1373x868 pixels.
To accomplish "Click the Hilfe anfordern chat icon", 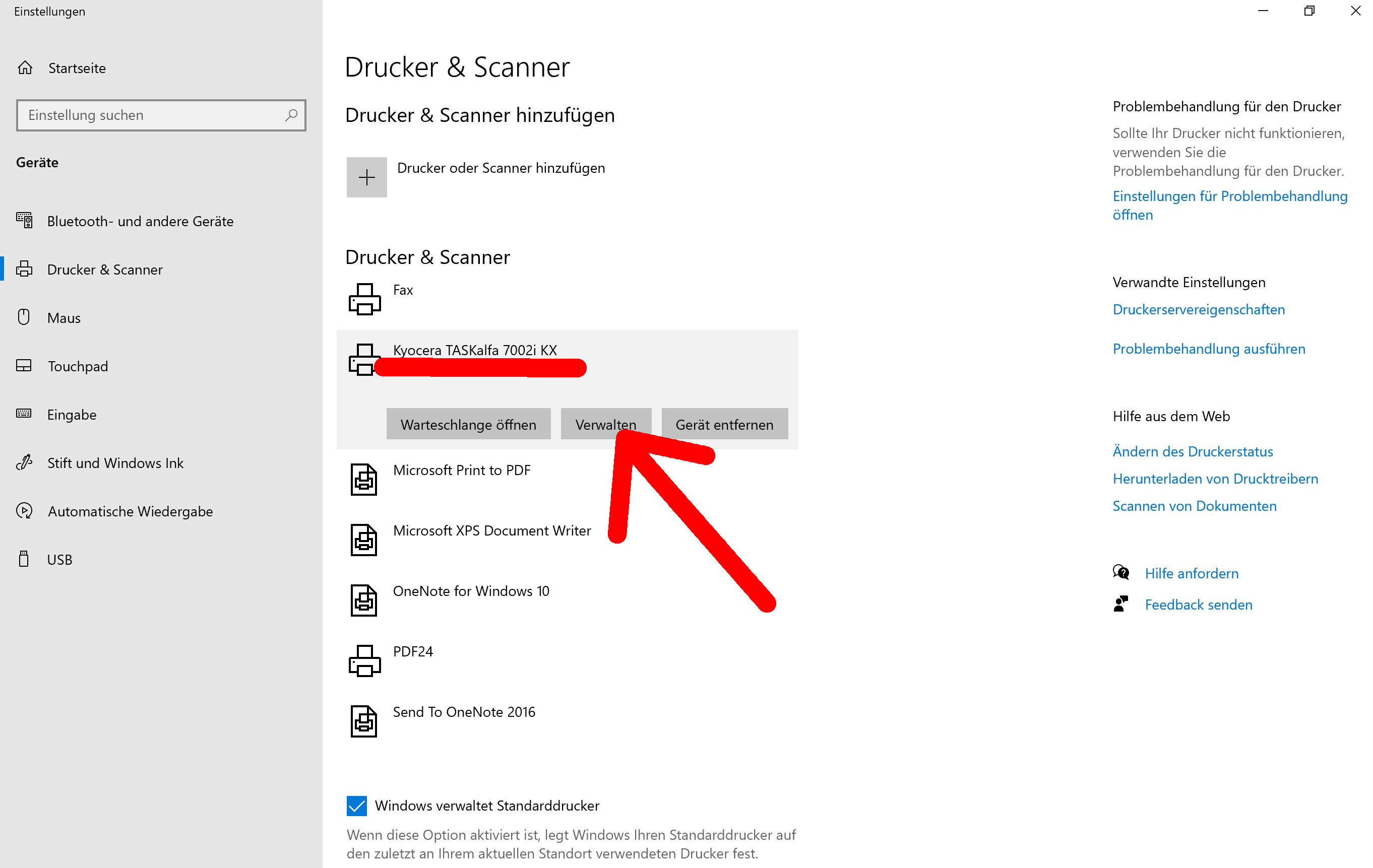I will [x=1120, y=573].
